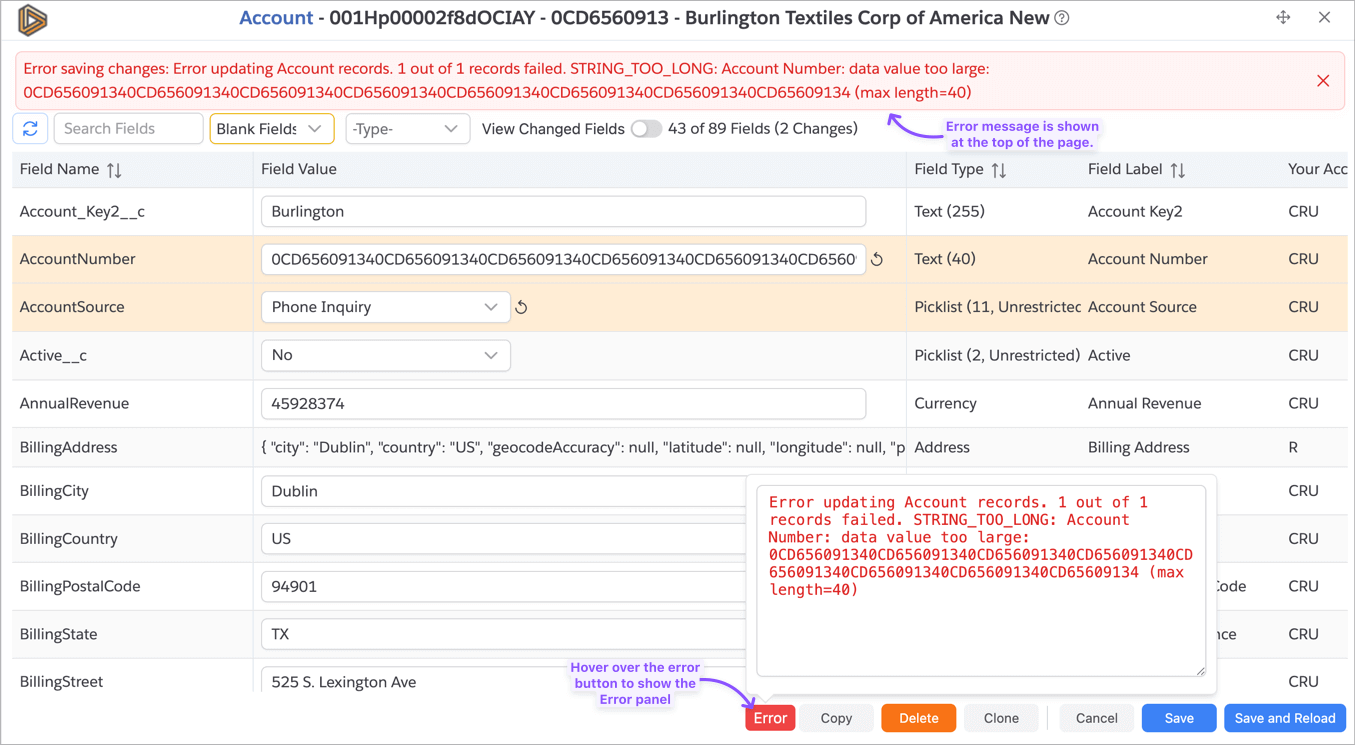Open the Blank Fields dropdown
Viewport: 1355px width, 745px height.
pyautogui.click(x=271, y=129)
